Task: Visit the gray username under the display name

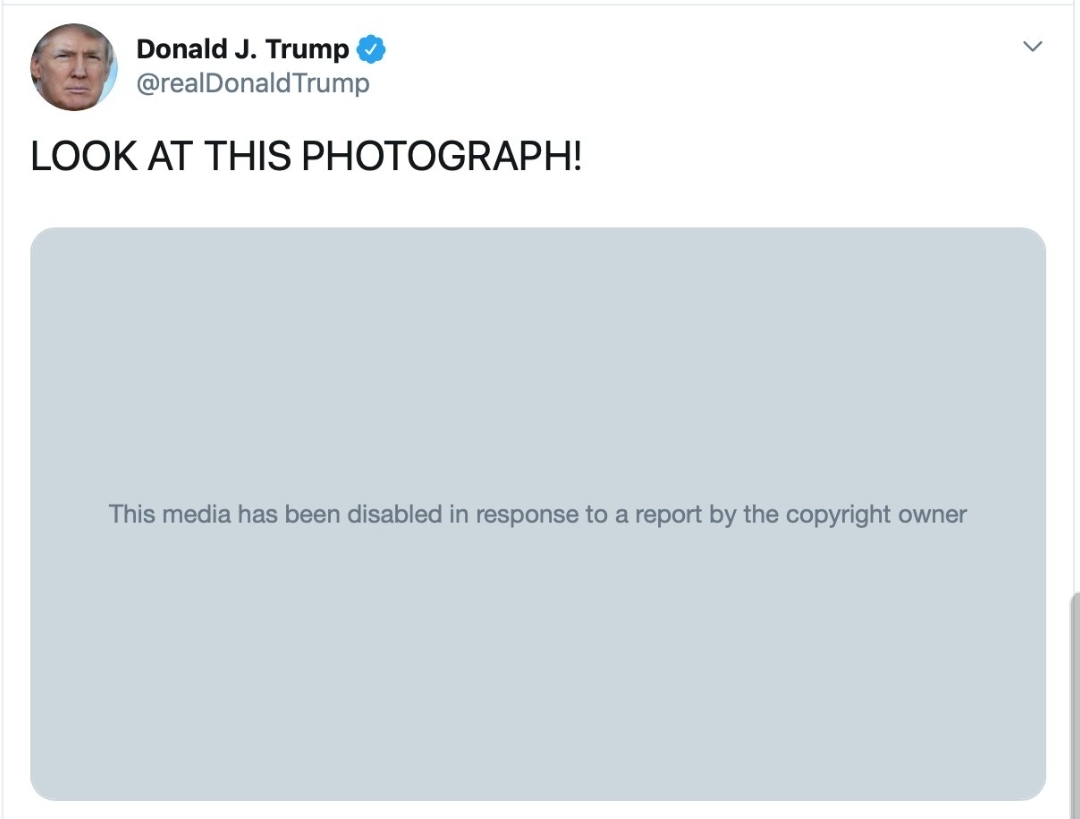Action: click(252, 83)
